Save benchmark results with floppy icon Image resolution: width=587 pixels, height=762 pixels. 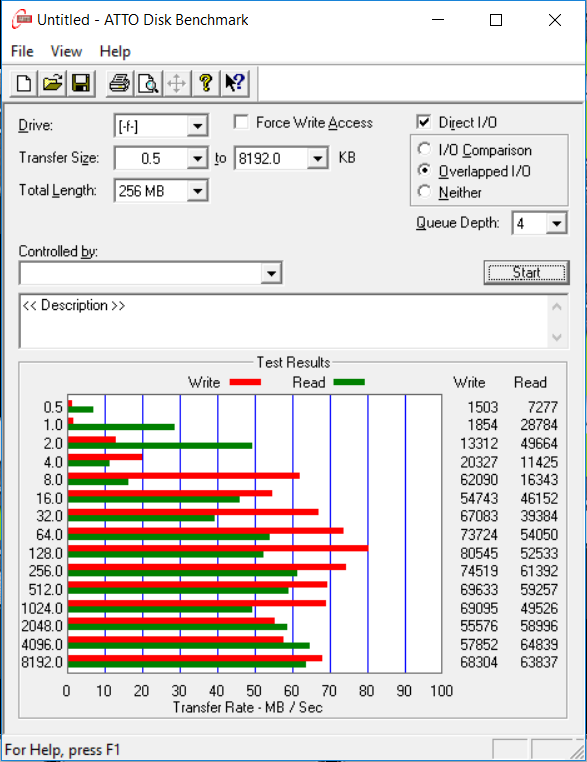tap(81, 84)
